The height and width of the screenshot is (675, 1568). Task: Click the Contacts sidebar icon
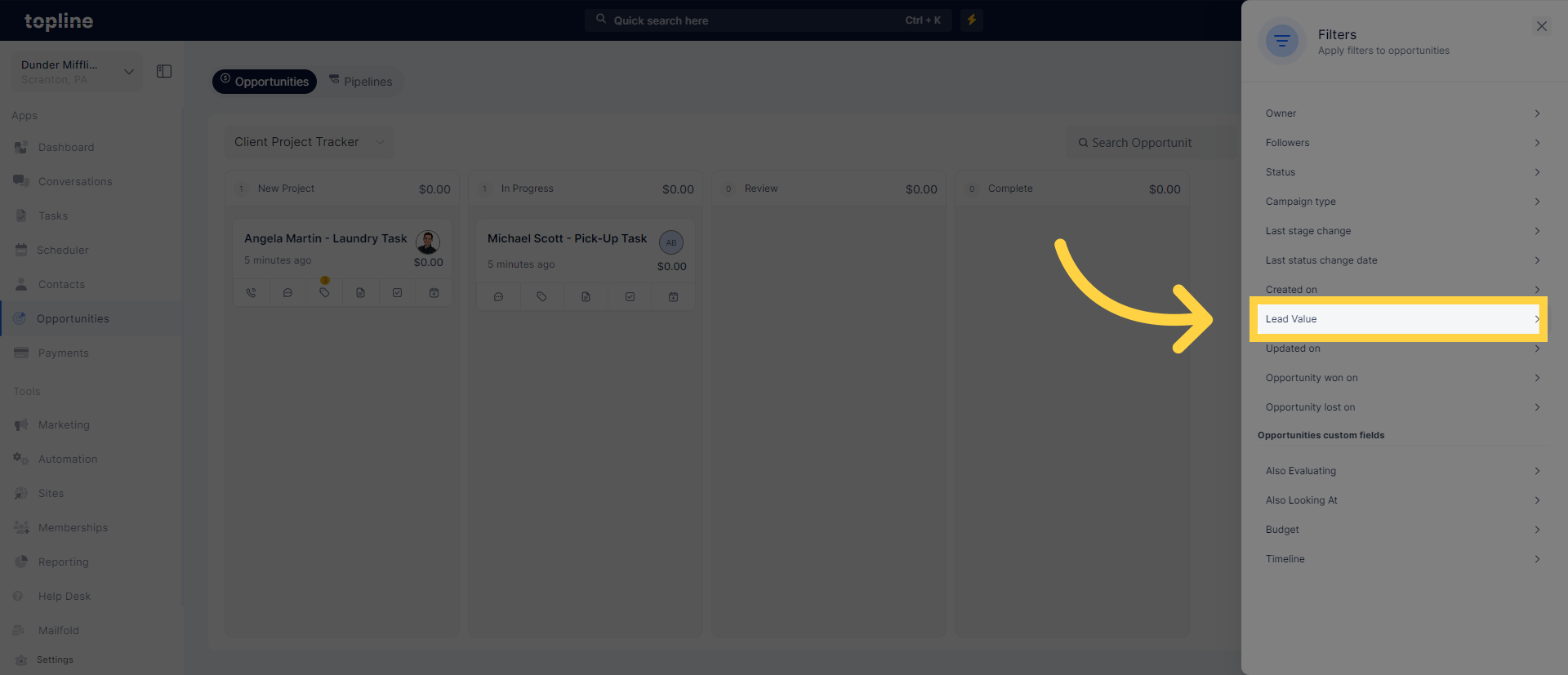pyautogui.click(x=21, y=284)
